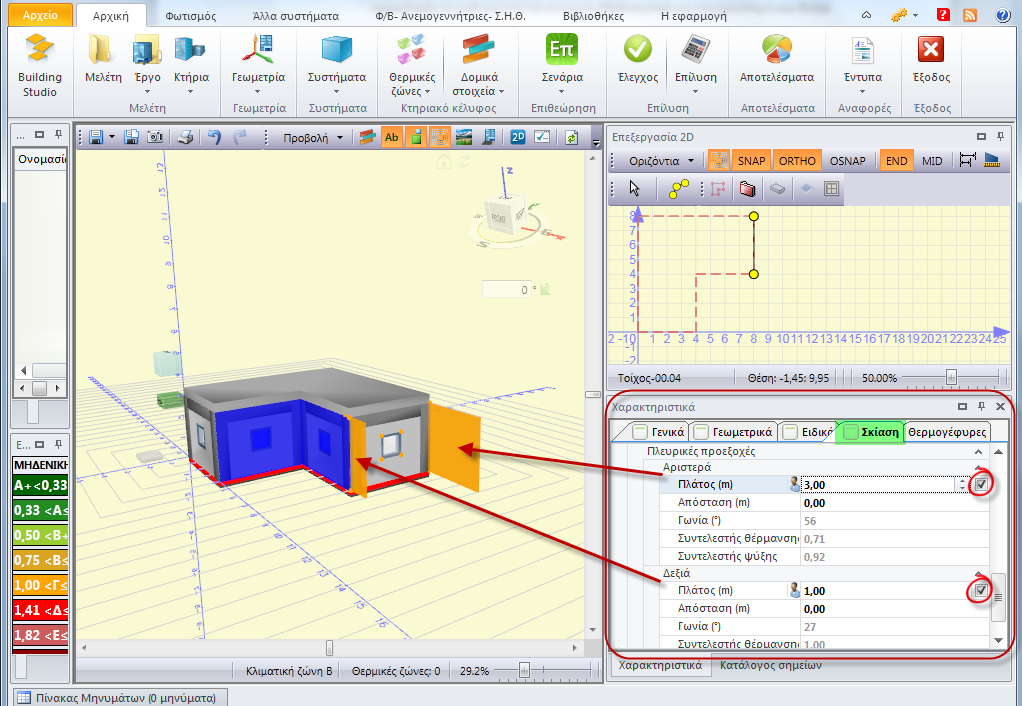Click the landscape background icon
The height and width of the screenshot is (706, 1022).
click(x=464, y=137)
